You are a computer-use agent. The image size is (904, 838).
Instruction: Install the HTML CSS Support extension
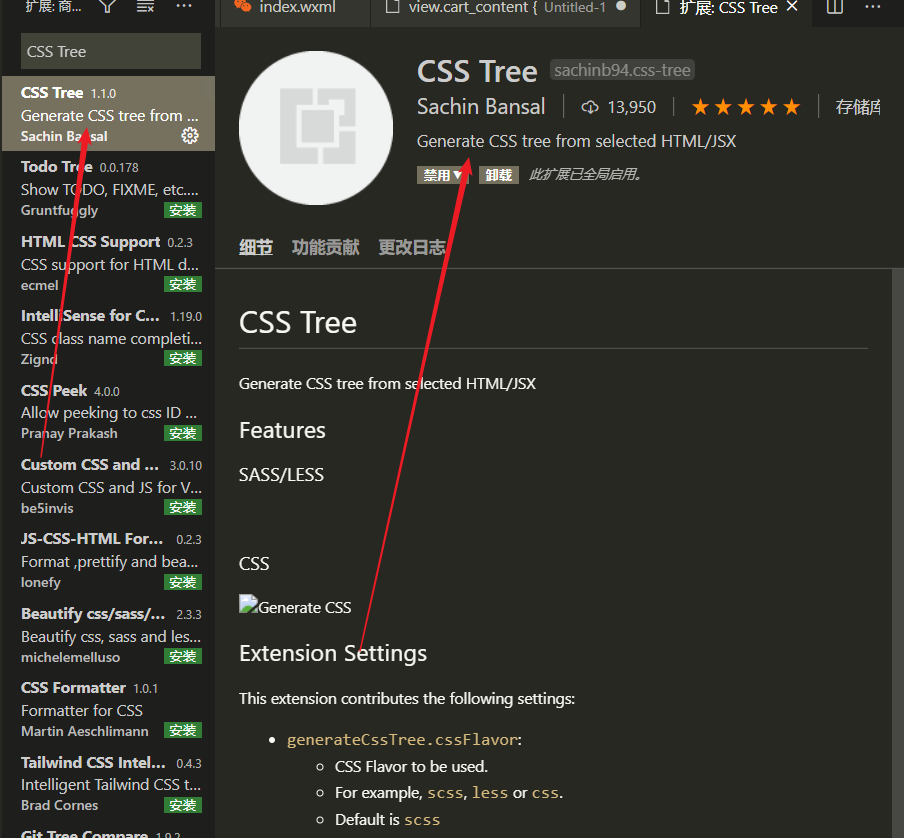coord(183,285)
